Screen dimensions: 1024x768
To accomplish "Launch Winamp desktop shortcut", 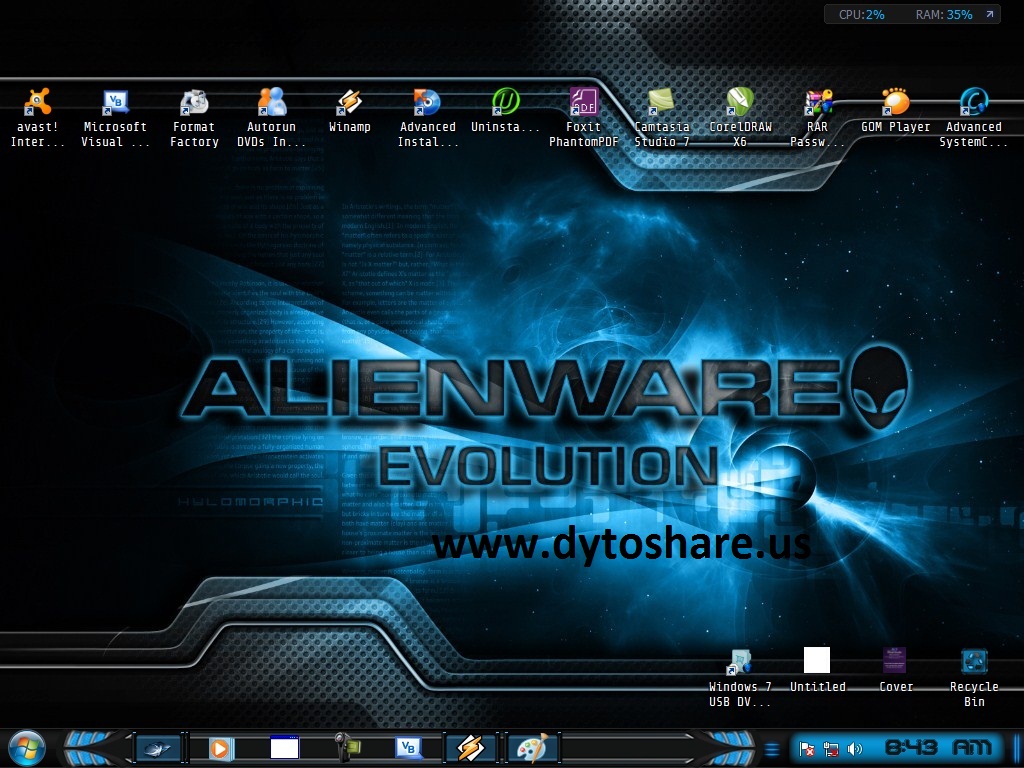I will [349, 111].
